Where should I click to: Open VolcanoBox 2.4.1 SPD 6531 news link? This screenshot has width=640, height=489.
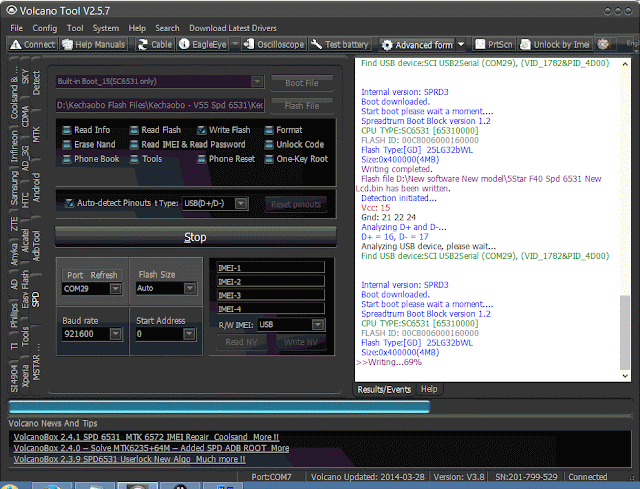click(x=146, y=437)
